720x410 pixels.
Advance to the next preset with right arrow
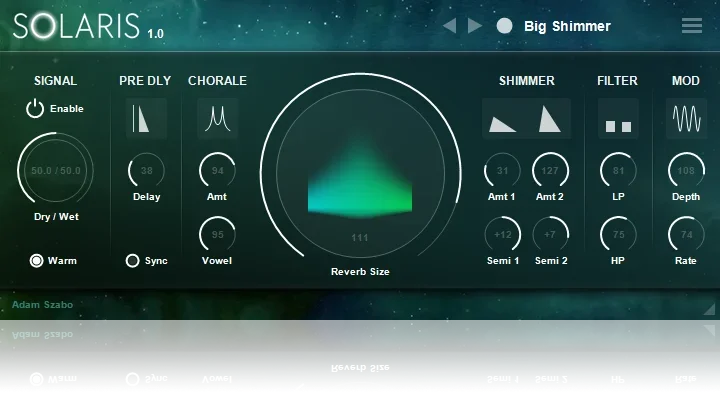(474, 26)
